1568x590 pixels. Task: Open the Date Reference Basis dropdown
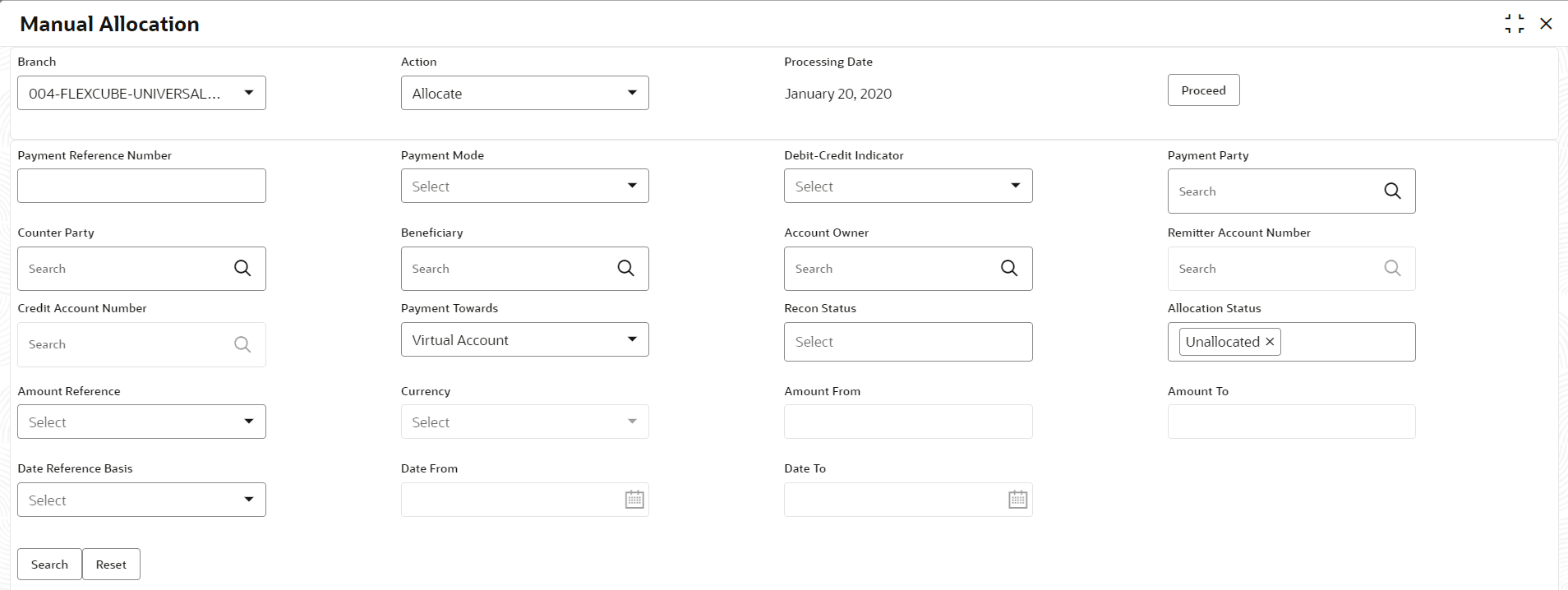248,500
